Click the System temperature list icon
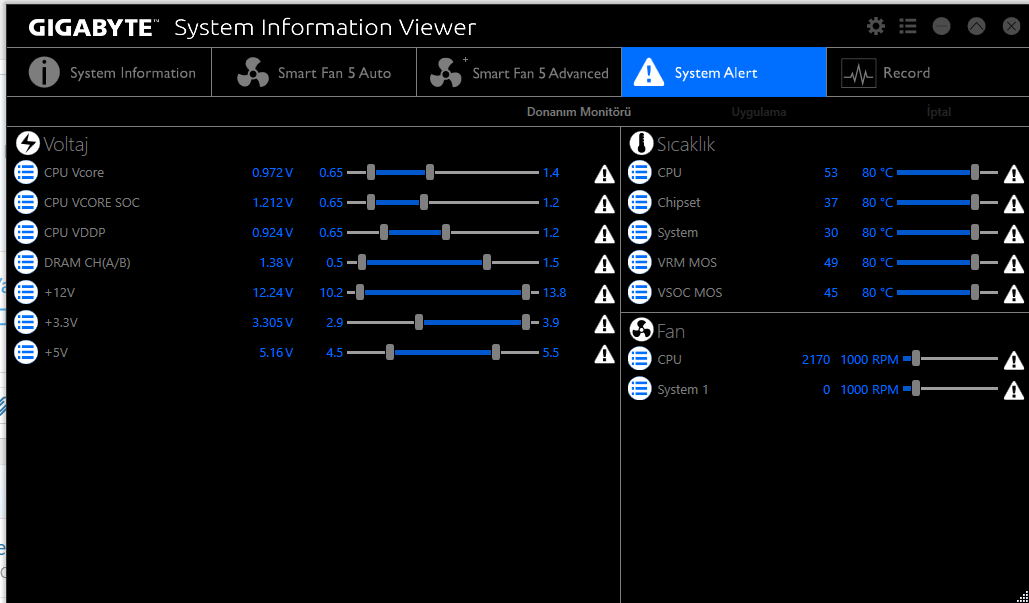Viewport: 1029px width, 603px height. (640, 232)
